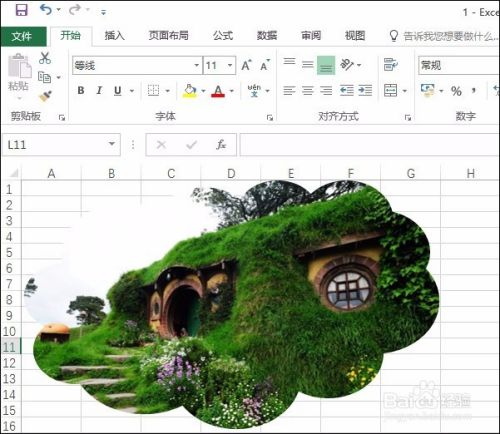500x434 pixels.
Task: Toggle Underline formatting
Action: [118, 91]
